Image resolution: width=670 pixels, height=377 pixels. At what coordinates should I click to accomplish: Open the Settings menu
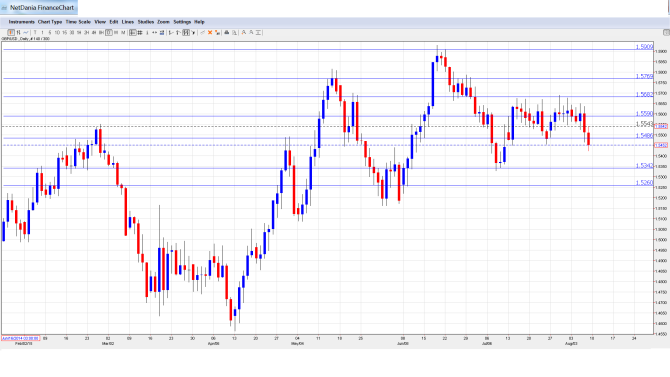[x=182, y=22]
